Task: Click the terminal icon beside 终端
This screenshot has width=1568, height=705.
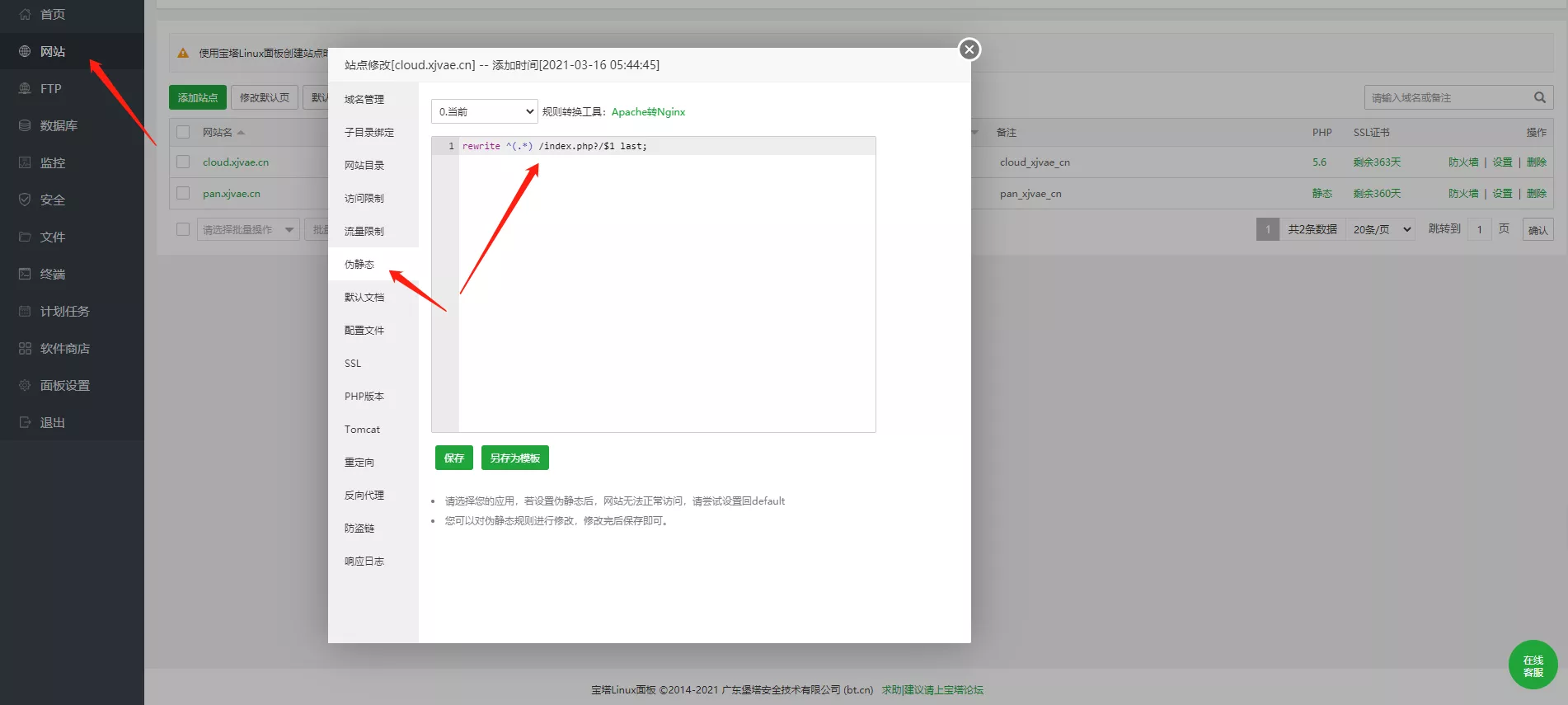Action: coord(25,274)
